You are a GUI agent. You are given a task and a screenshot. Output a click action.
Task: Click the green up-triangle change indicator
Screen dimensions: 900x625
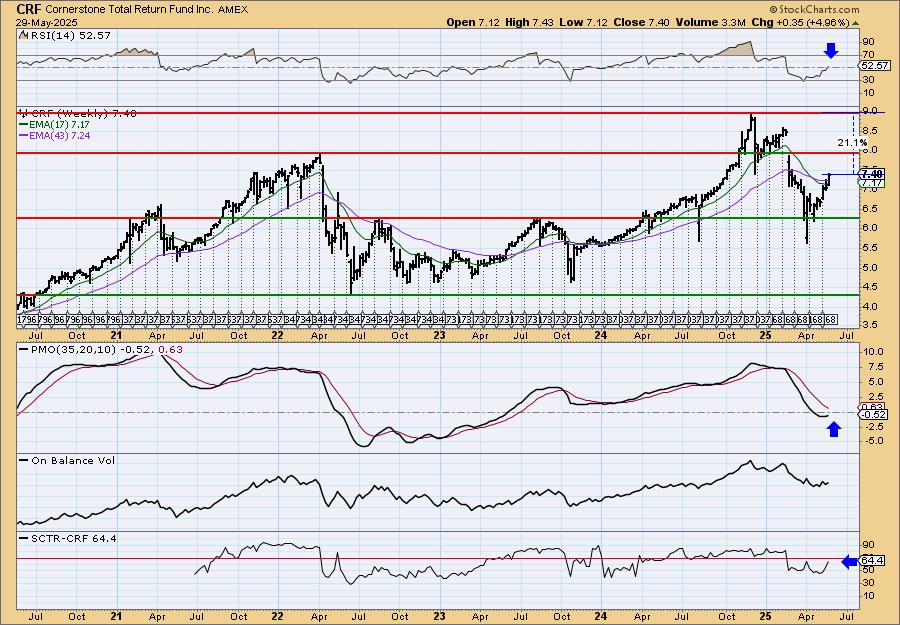pos(855,23)
